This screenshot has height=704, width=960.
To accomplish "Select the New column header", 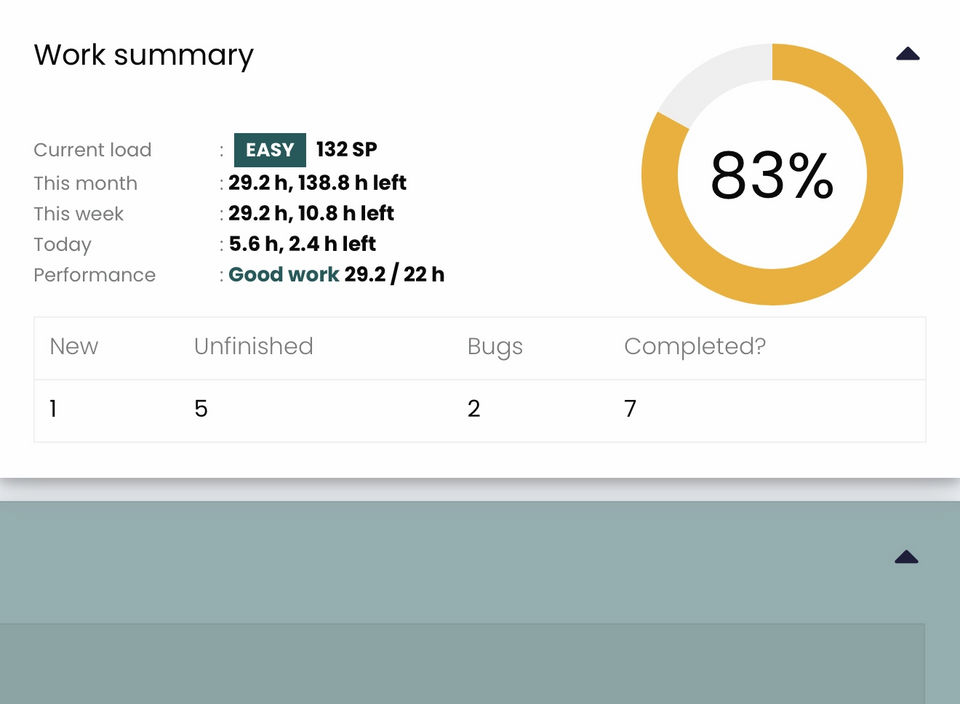I will pos(73,346).
